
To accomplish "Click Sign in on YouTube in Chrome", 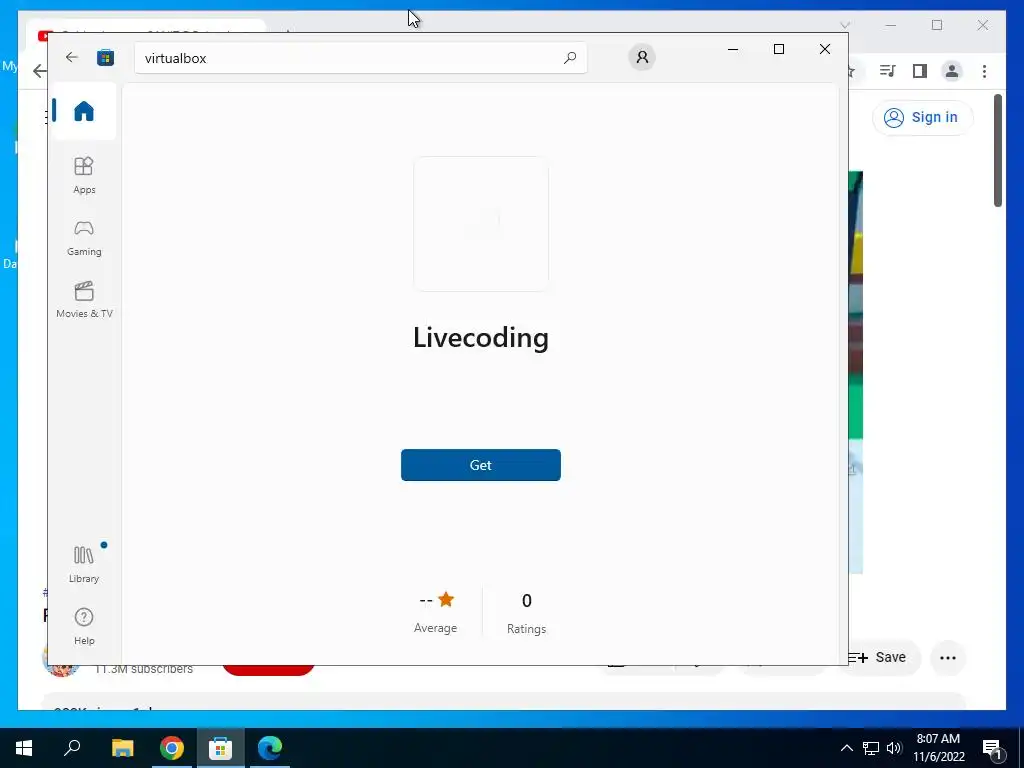I will click(922, 118).
